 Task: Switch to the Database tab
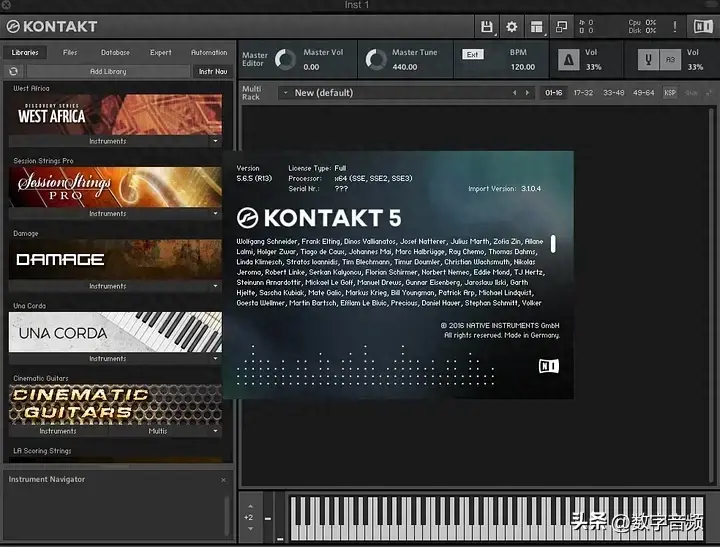pos(115,52)
